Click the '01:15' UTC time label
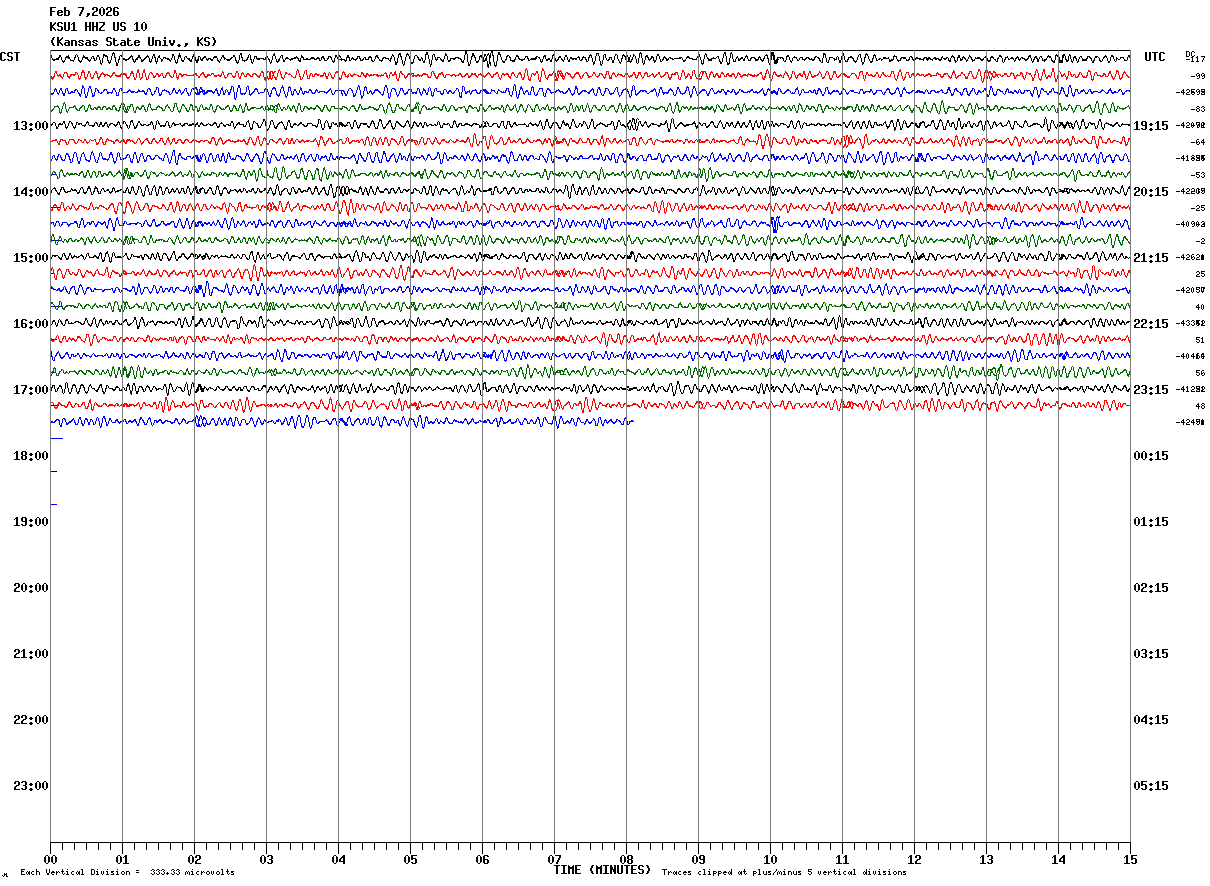 click(1151, 522)
